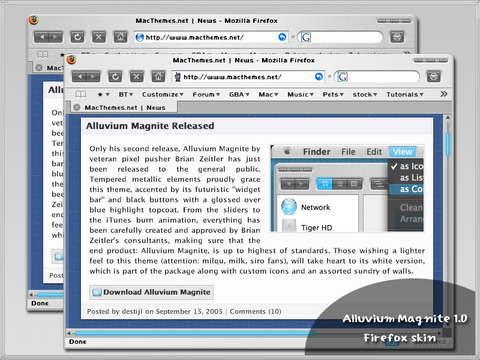Click the back window's Reload icon

pyautogui.click(x=77, y=37)
